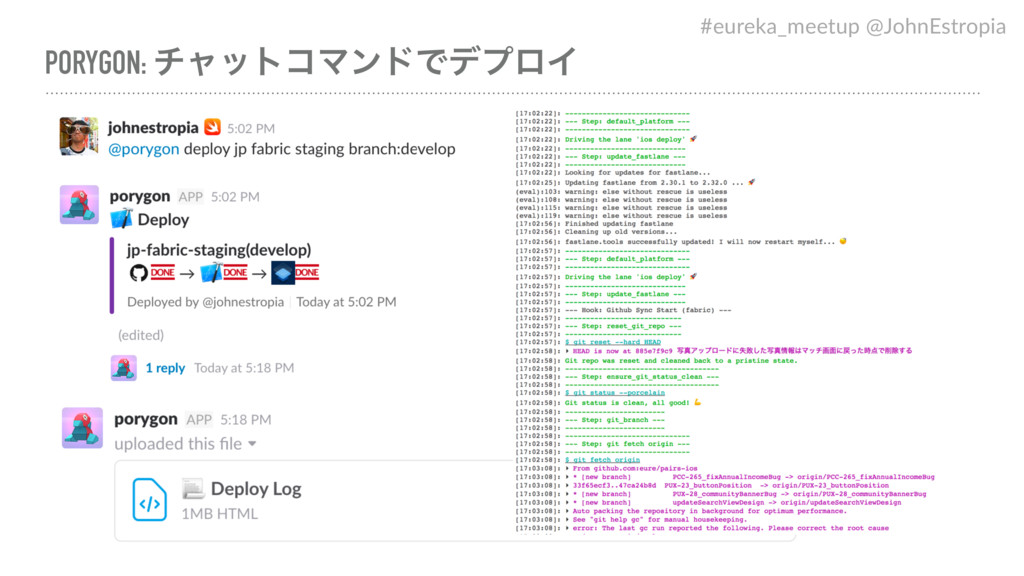Click the Xcode hammer build status icon
The width and height of the screenshot is (1024, 576).
coord(211,273)
